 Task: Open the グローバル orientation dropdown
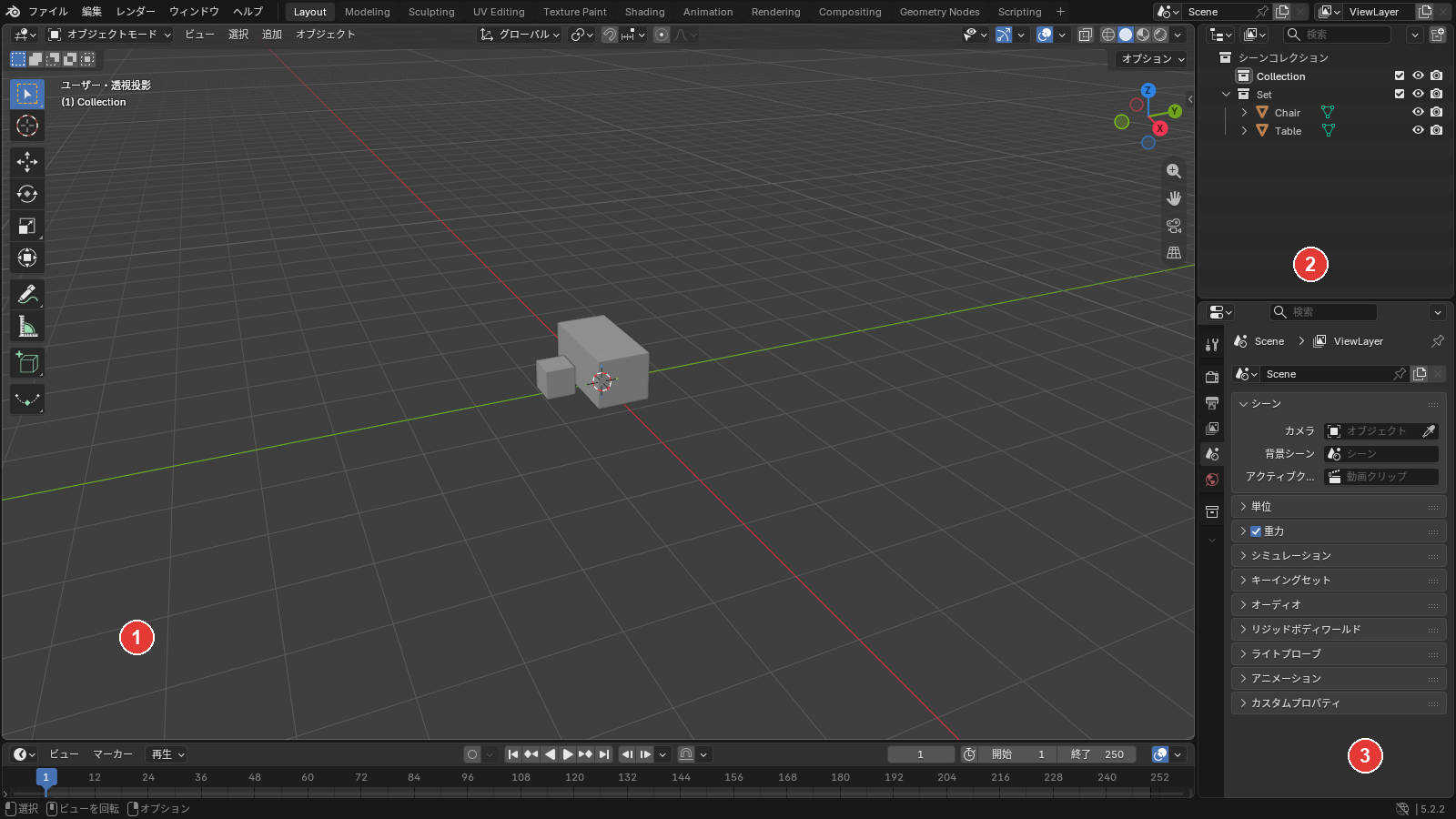coord(520,35)
